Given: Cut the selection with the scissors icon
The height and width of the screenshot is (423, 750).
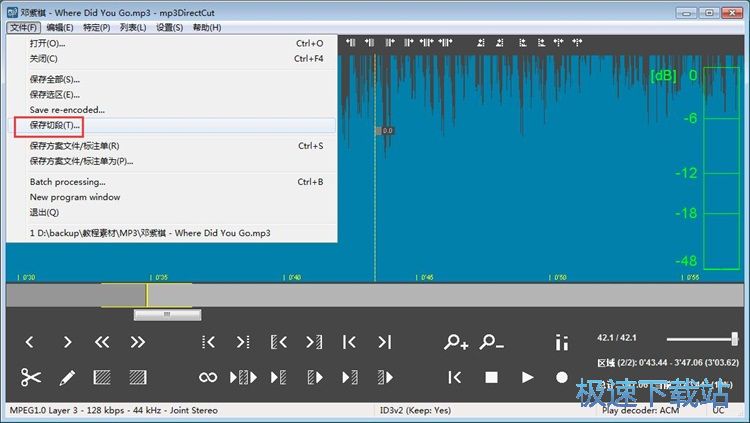Looking at the screenshot, I should coord(31,378).
